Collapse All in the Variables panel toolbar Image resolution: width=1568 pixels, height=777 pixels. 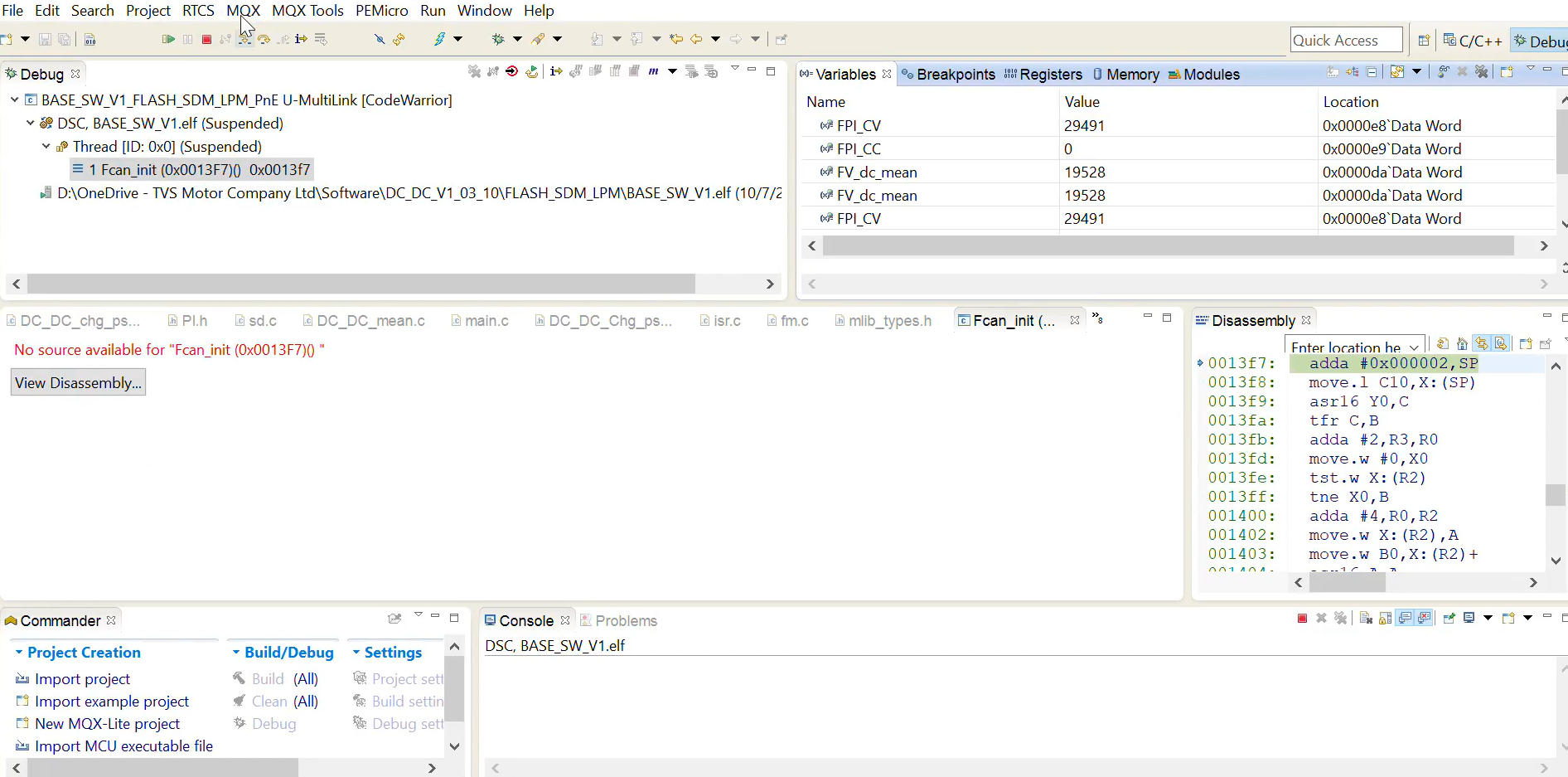1372,73
